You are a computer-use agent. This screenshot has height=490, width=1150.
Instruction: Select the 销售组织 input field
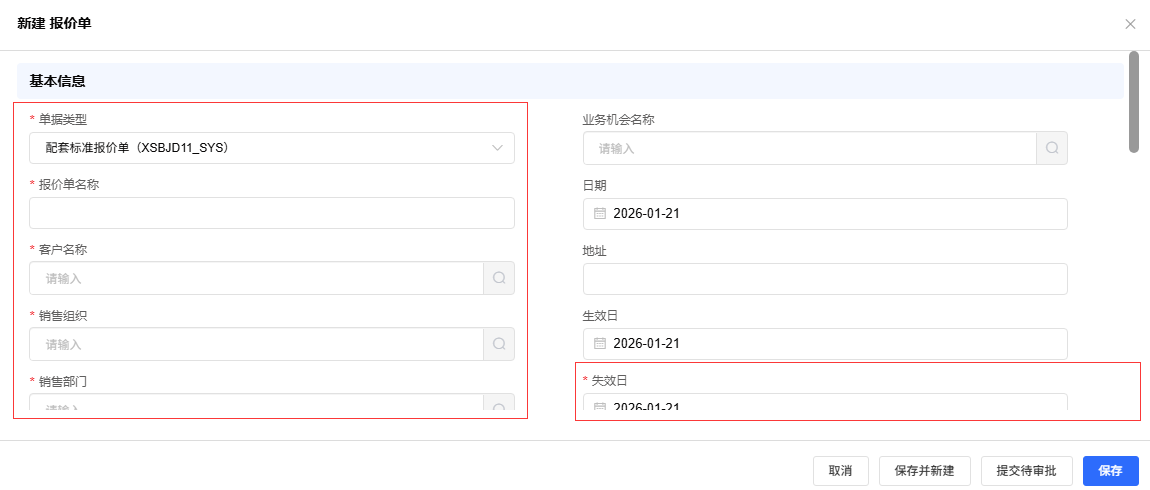(257, 344)
